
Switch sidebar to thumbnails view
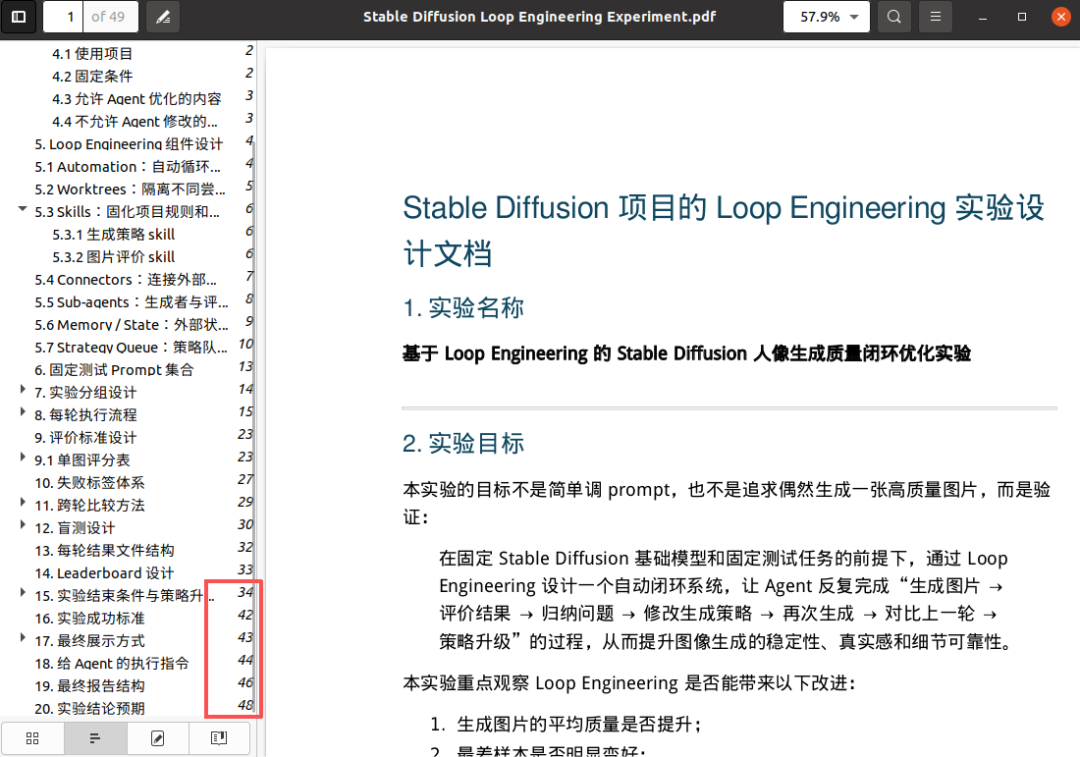[x=32, y=738]
